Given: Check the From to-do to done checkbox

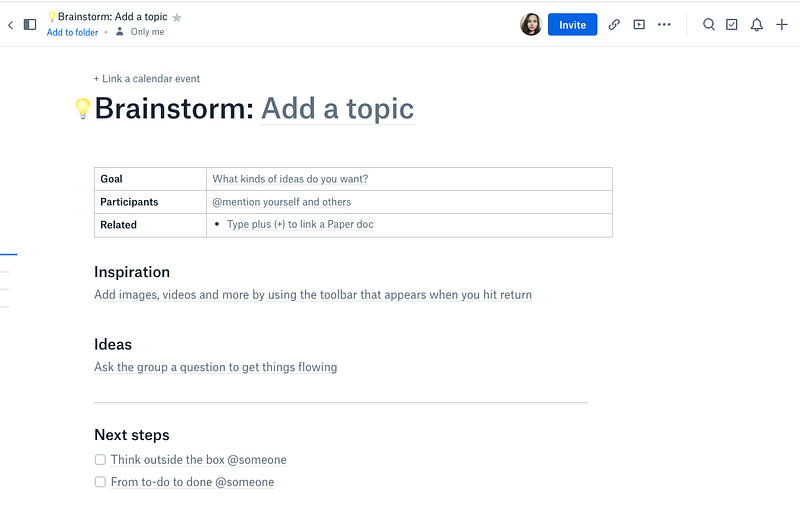Looking at the screenshot, I should pyautogui.click(x=100, y=482).
